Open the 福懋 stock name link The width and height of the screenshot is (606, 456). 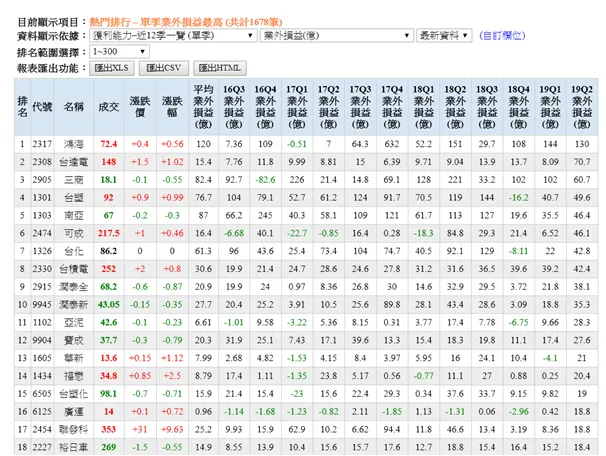(x=73, y=376)
